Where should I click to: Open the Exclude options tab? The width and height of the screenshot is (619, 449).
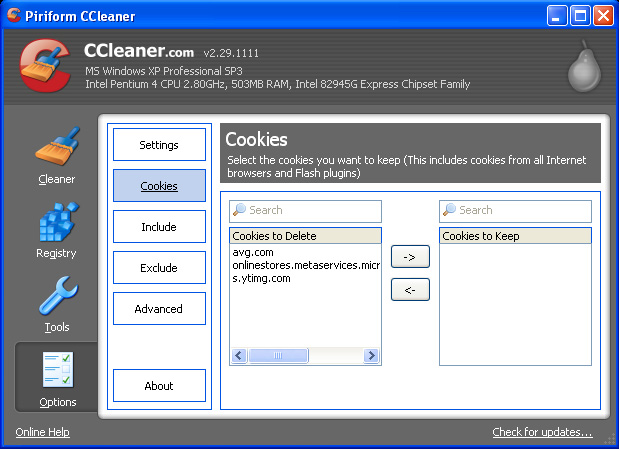159,268
